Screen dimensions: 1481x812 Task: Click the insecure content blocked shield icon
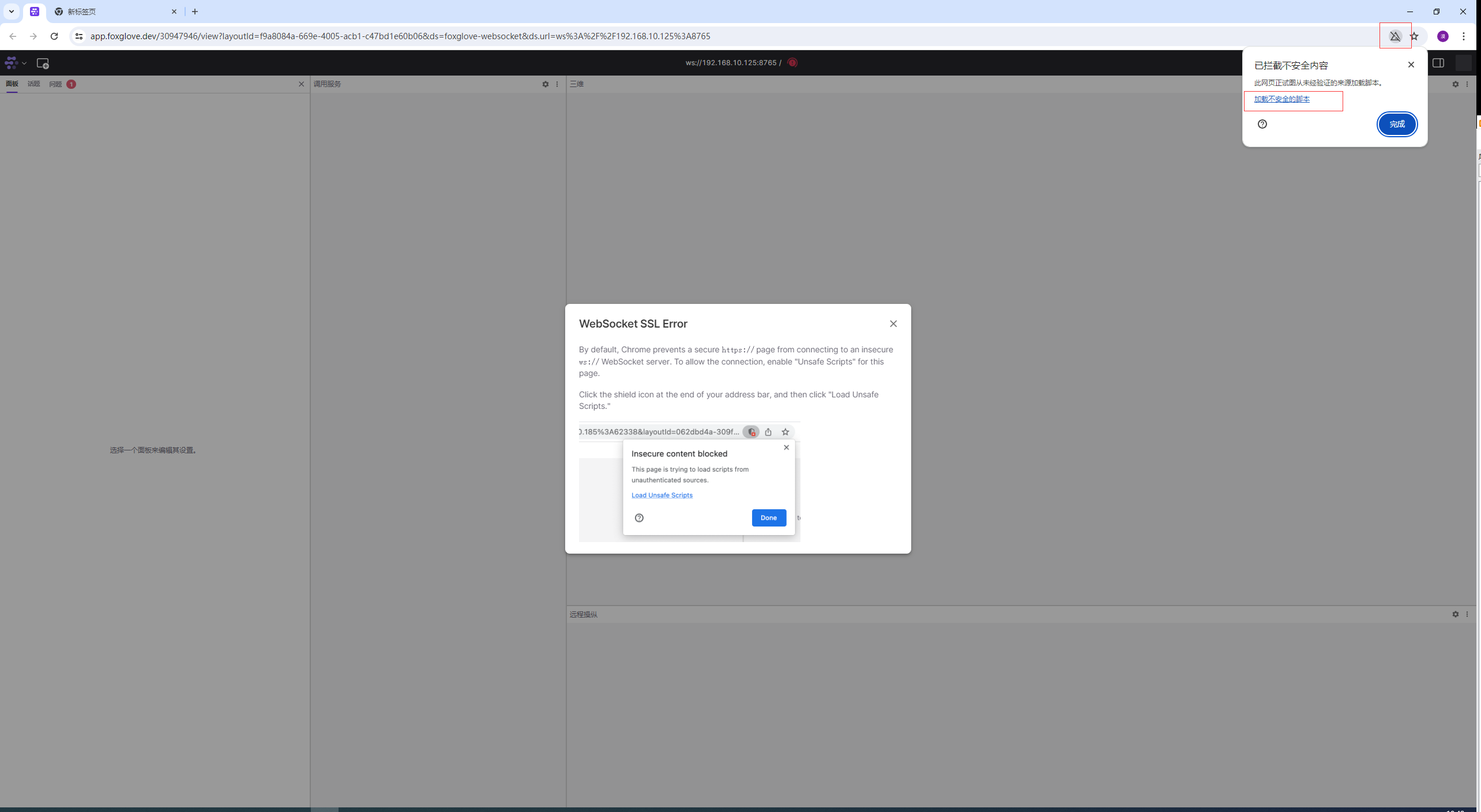click(1395, 36)
